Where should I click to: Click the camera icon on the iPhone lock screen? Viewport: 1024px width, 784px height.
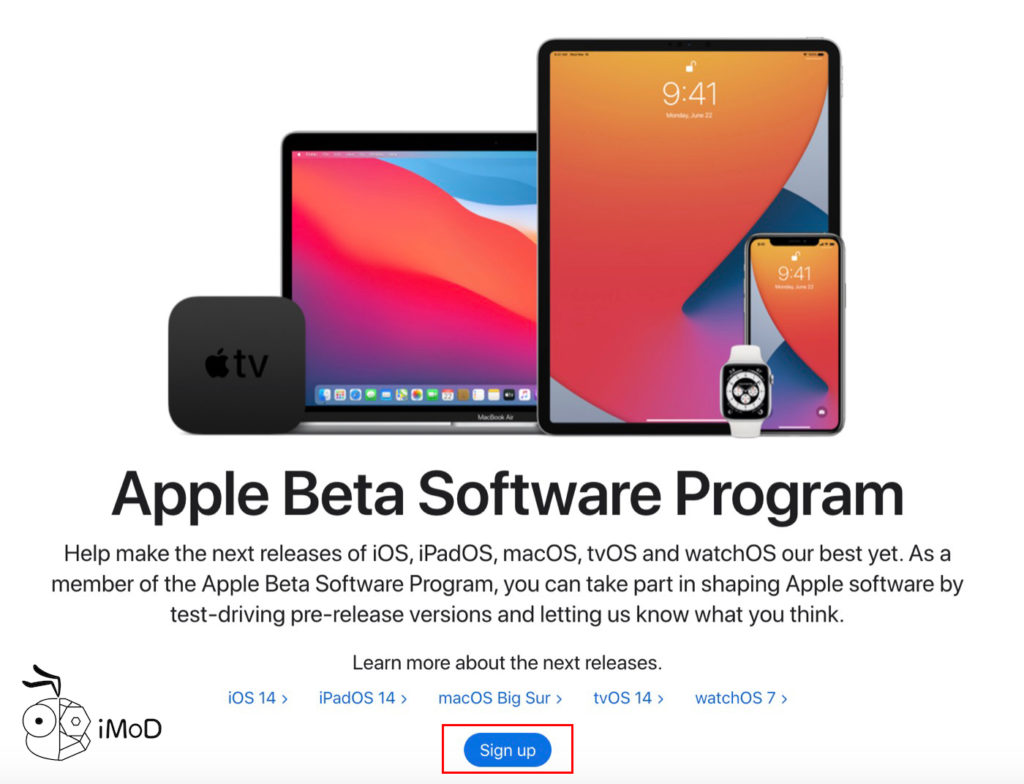point(822,412)
